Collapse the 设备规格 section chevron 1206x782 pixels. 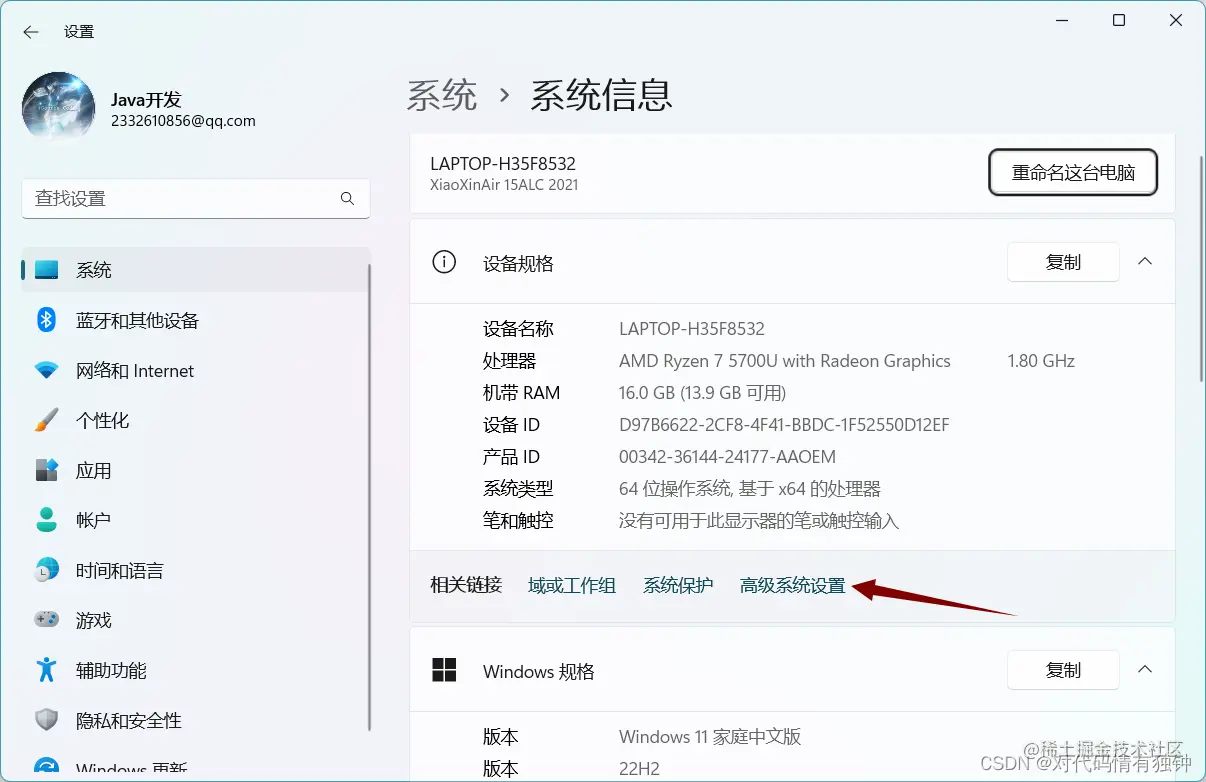[x=1145, y=262]
